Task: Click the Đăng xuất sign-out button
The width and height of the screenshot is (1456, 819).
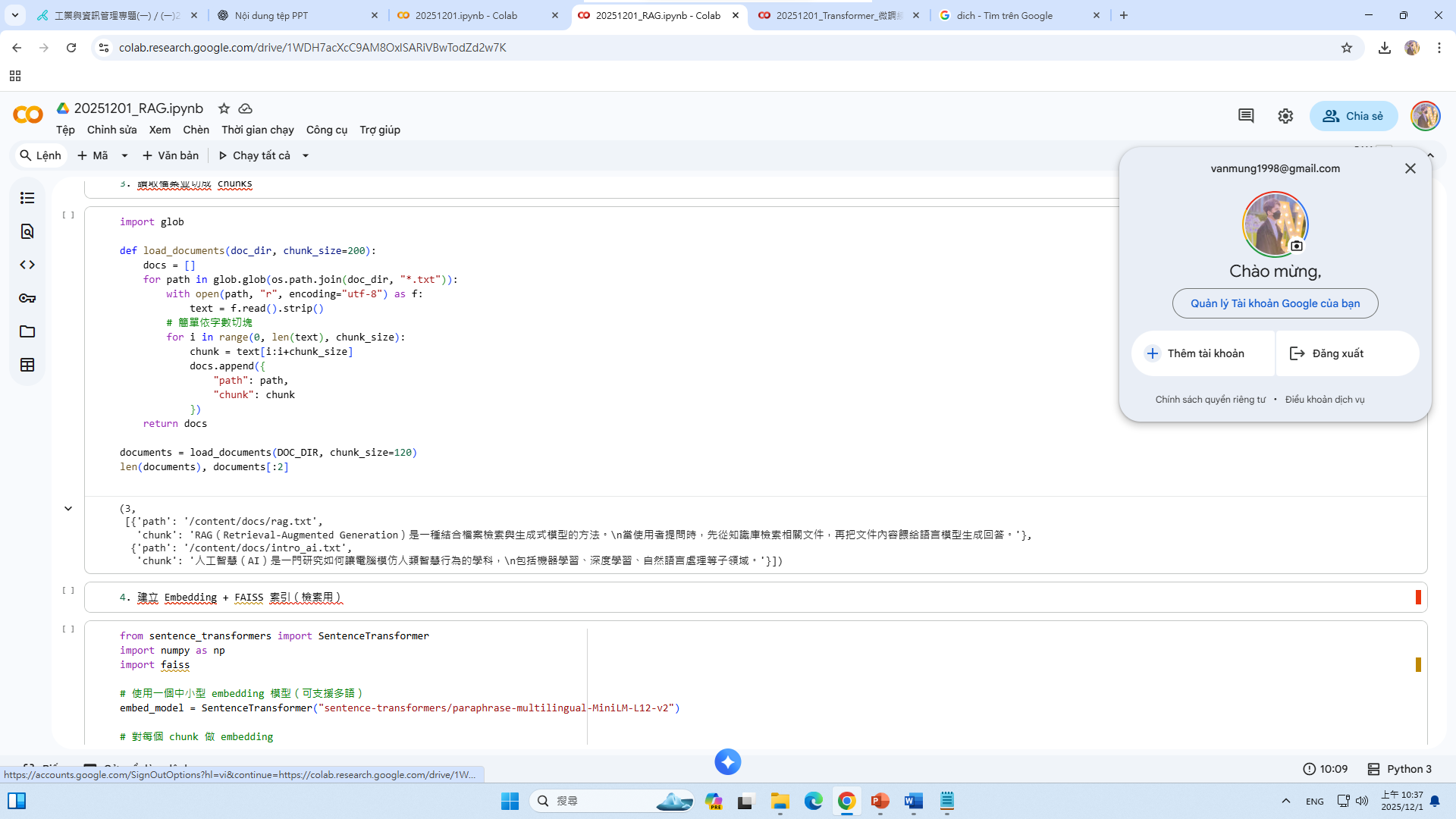Action: pos(1338,353)
